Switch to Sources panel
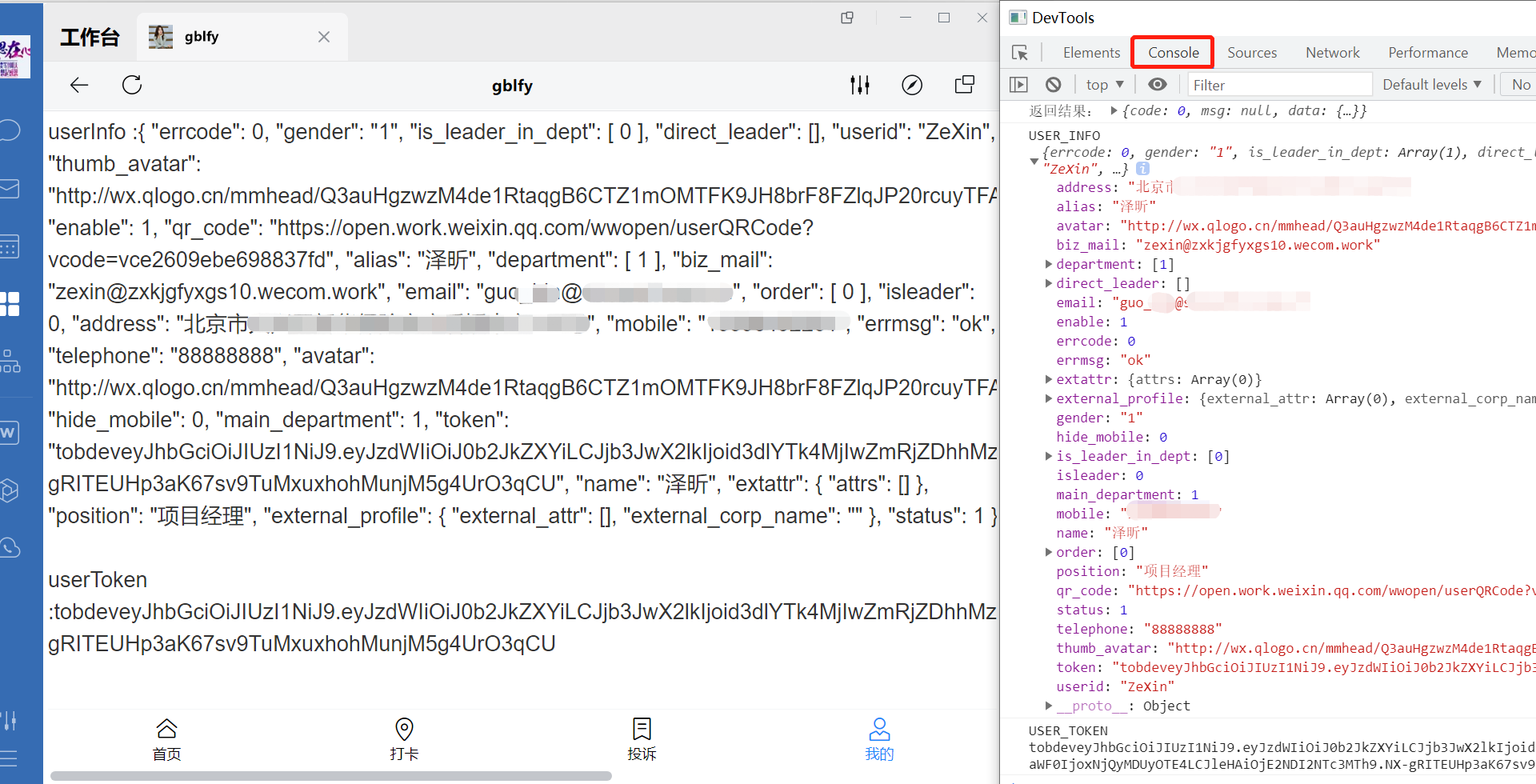The image size is (1536, 784). coord(1252,53)
